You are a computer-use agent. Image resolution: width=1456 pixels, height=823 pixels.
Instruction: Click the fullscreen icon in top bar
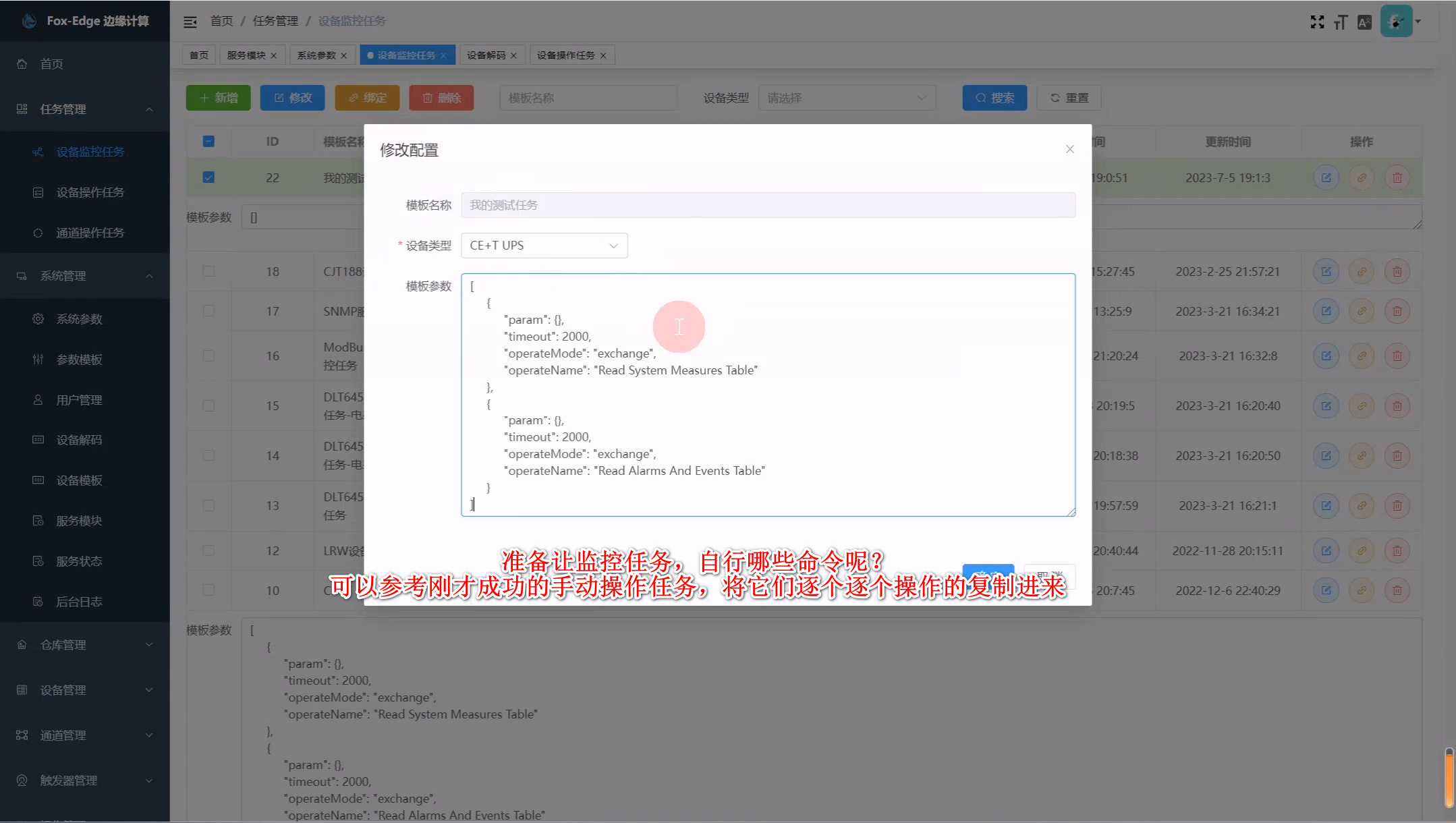[1317, 22]
